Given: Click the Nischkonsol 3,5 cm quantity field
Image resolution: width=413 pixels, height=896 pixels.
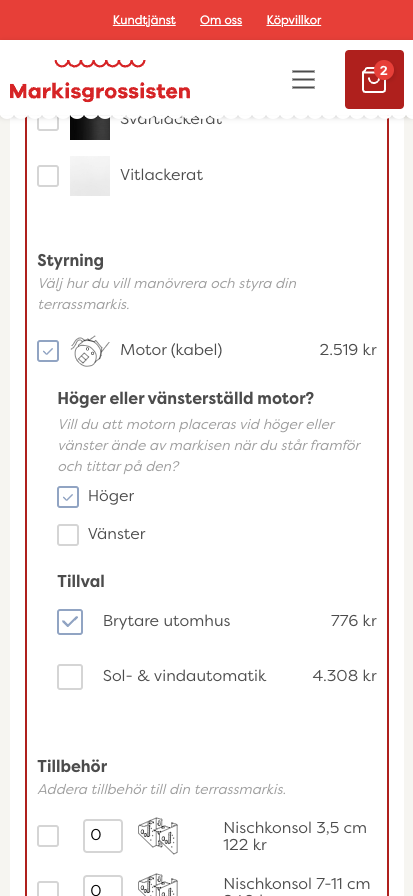Looking at the screenshot, I should (103, 836).
